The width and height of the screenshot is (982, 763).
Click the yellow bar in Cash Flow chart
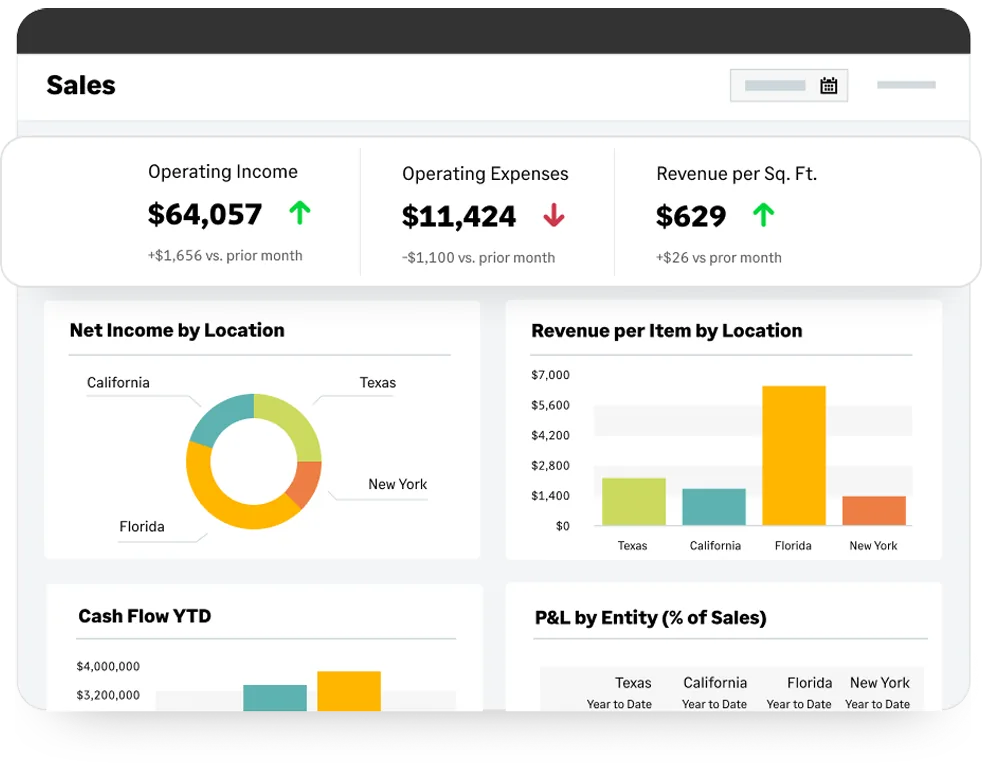349,691
